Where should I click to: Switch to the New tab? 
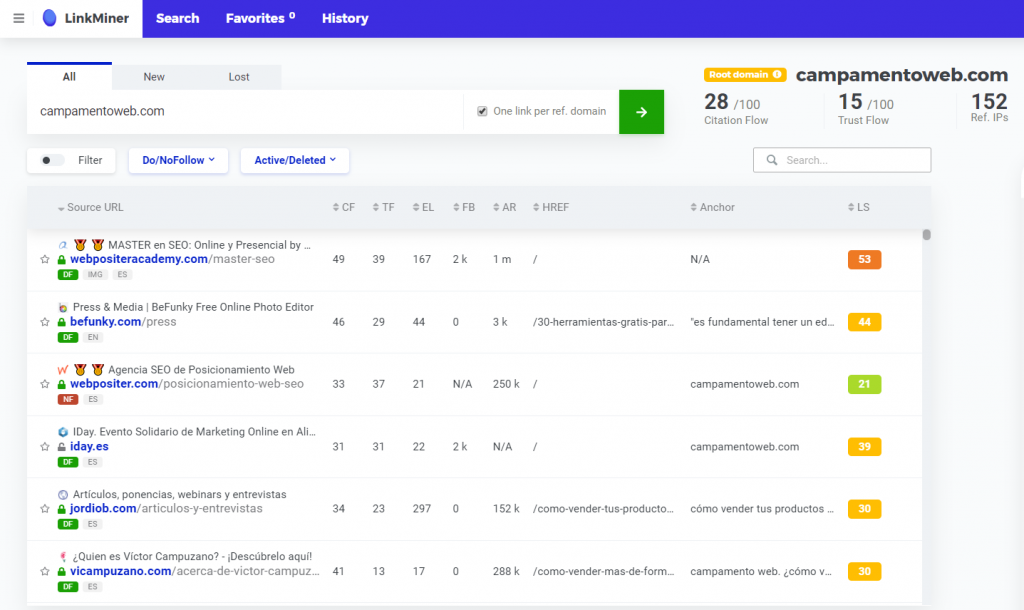click(154, 76)
